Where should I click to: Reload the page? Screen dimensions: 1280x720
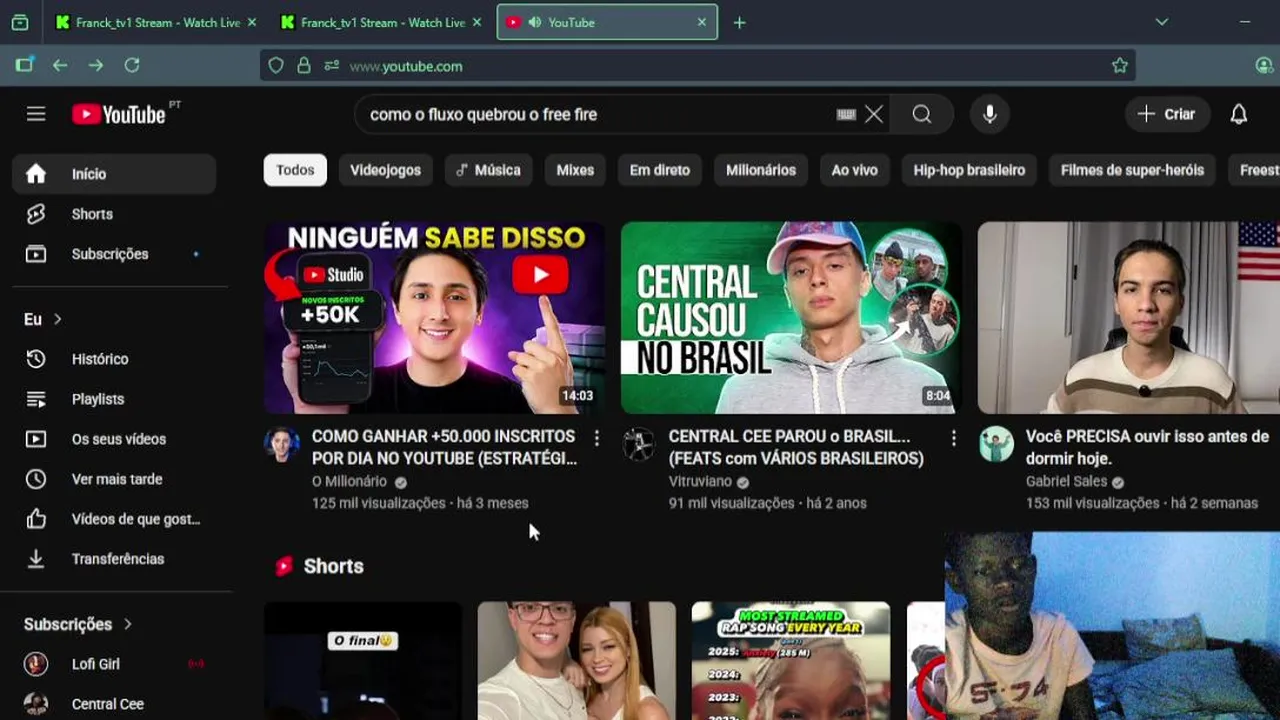132,65
